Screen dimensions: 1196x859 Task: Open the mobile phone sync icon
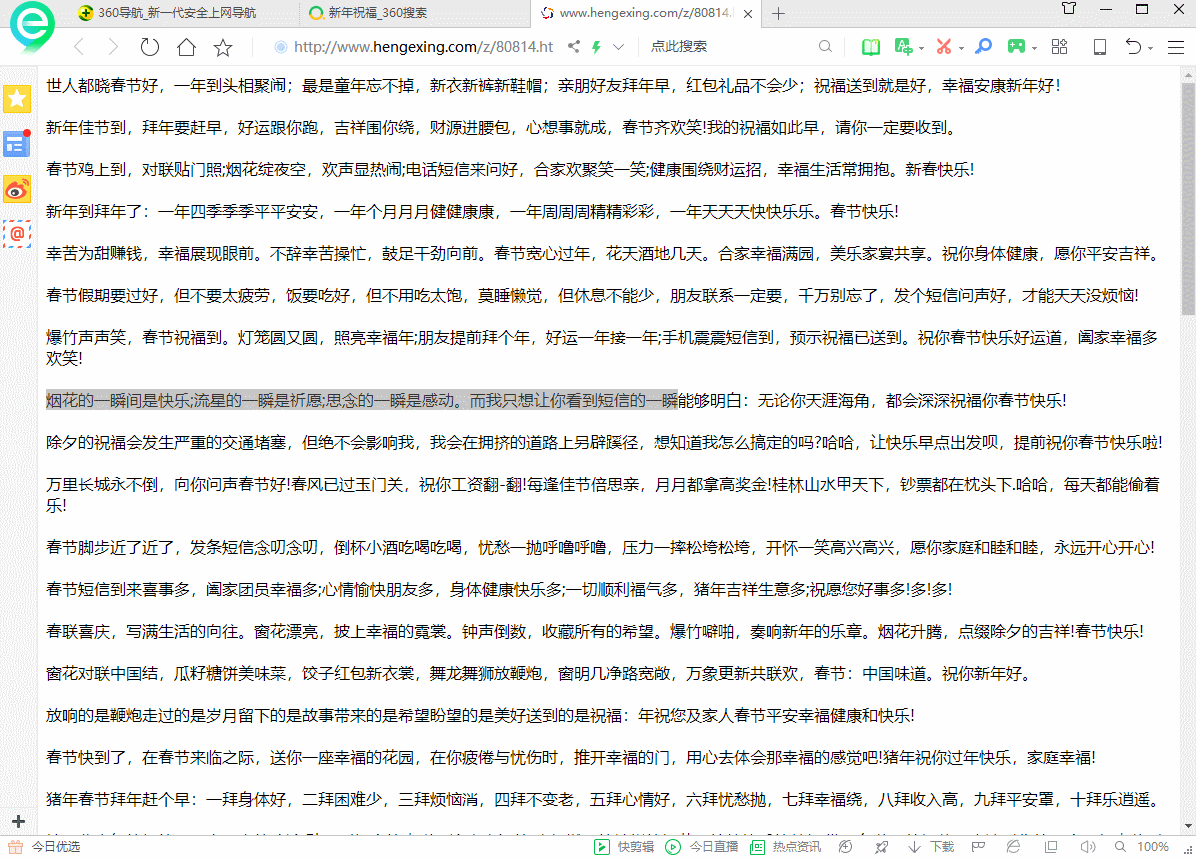[x=1099, y=47]
